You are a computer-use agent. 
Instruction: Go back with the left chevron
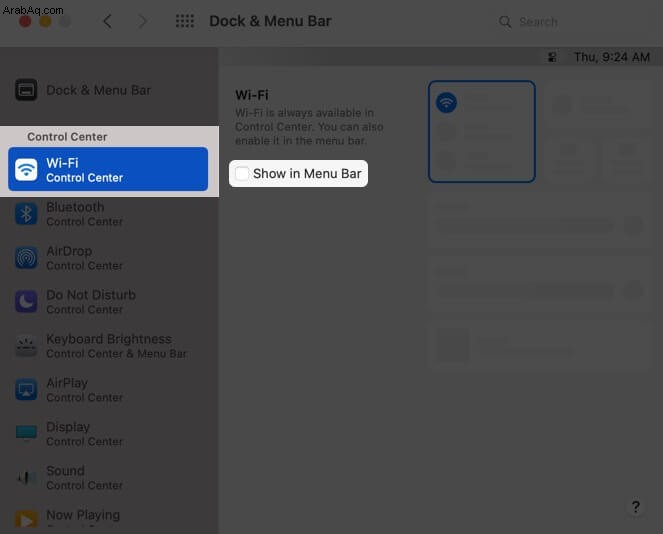coord(107,21)
